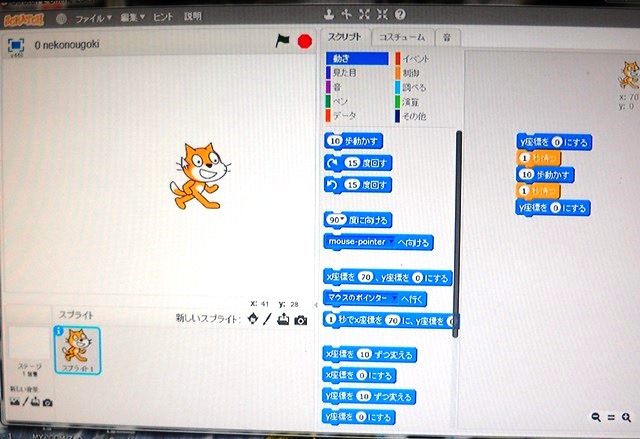Click the block help question icon

pyautogui.click(x=400, y=15)
